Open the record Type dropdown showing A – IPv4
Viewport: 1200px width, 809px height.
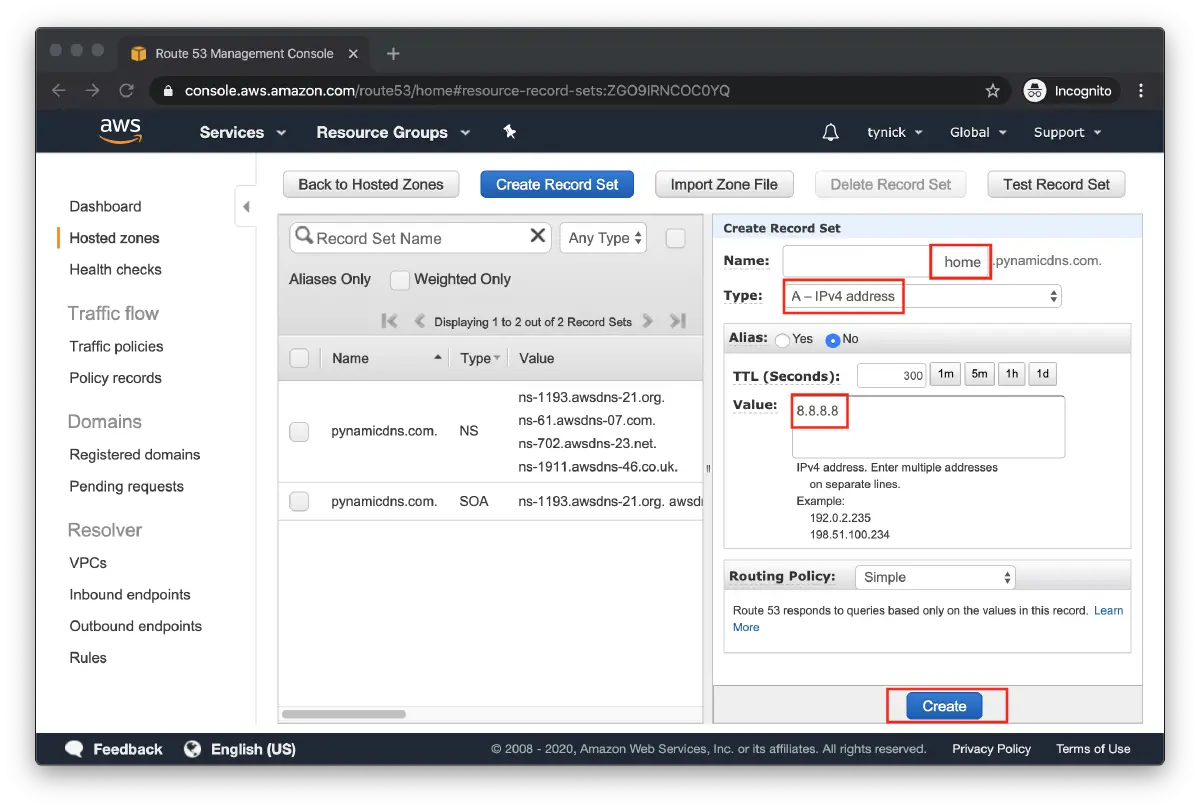coord(921,295)
